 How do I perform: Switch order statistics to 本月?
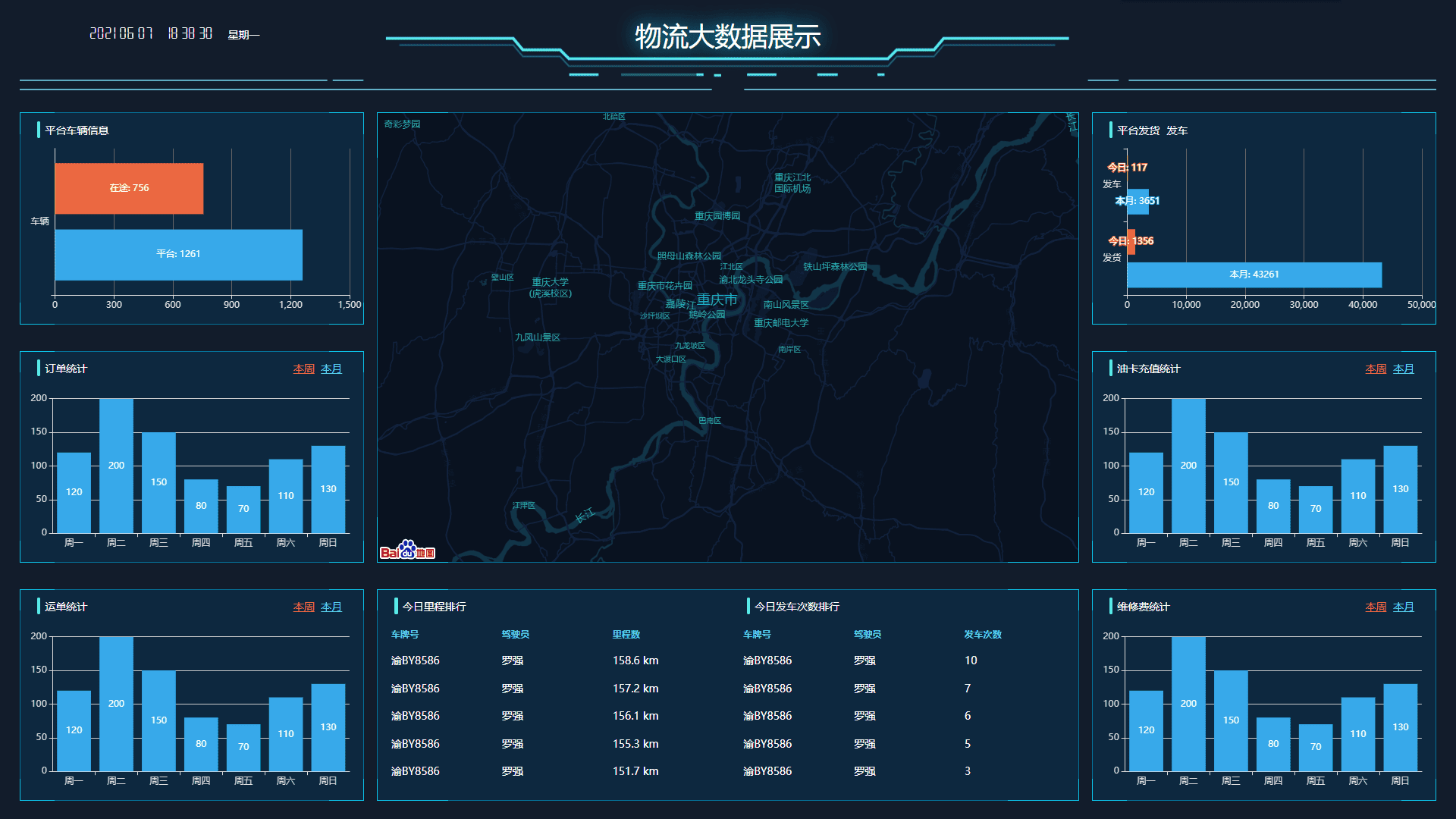point(331,369)
